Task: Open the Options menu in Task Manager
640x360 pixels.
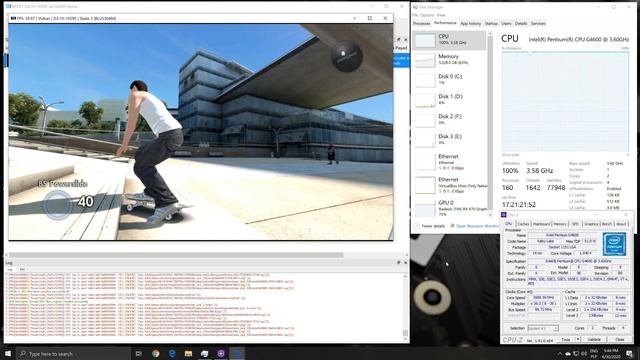Action: (427, 15)
